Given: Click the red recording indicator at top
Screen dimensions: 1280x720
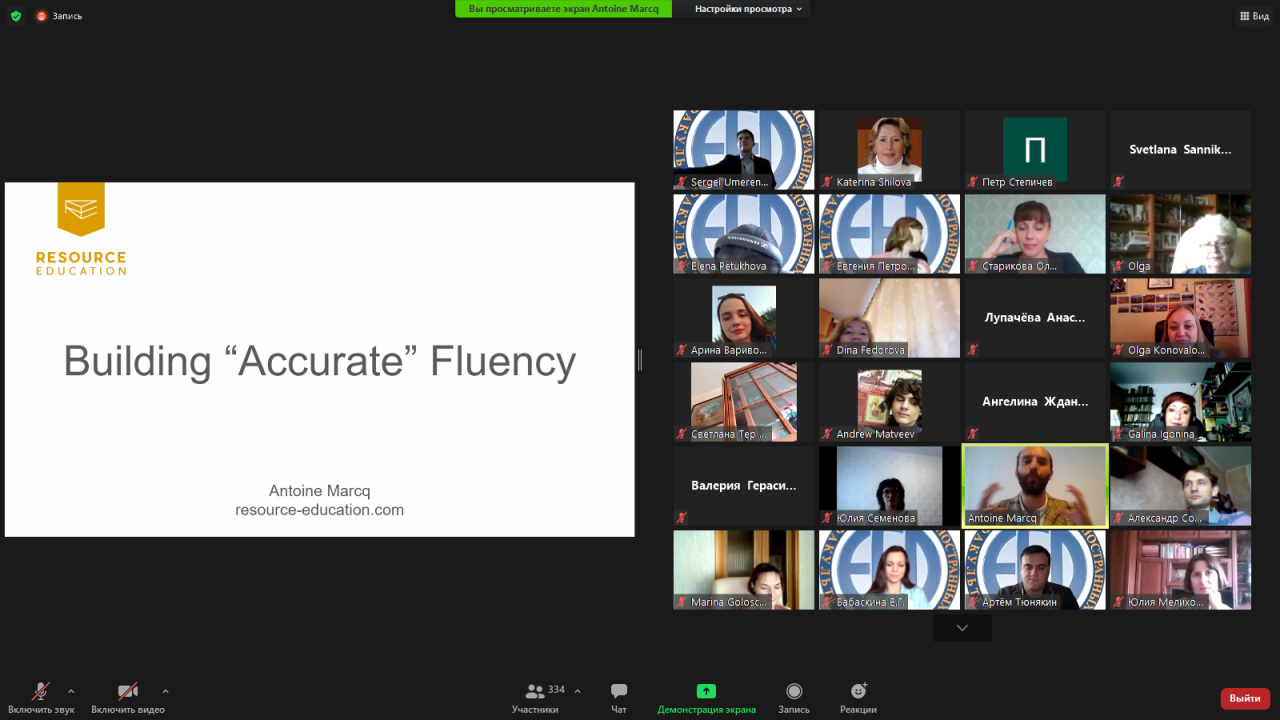Looking at the screenshot, I should (42, 16).
